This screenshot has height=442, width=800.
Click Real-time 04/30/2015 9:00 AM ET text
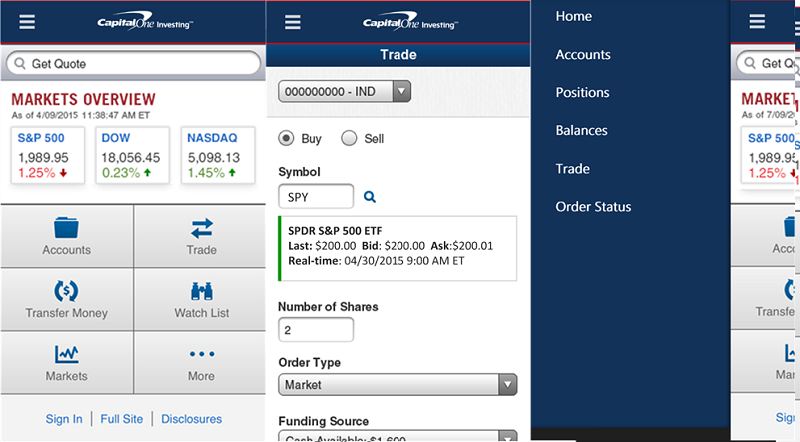(x=377, y=261)
